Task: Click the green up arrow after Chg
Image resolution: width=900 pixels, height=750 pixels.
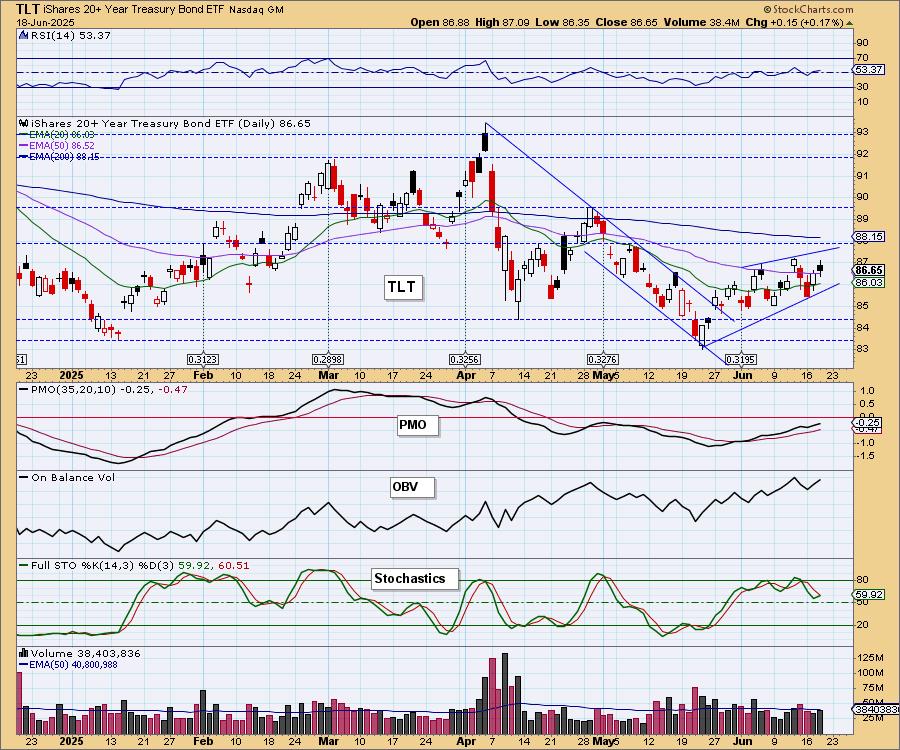Action: coord(850,23)
